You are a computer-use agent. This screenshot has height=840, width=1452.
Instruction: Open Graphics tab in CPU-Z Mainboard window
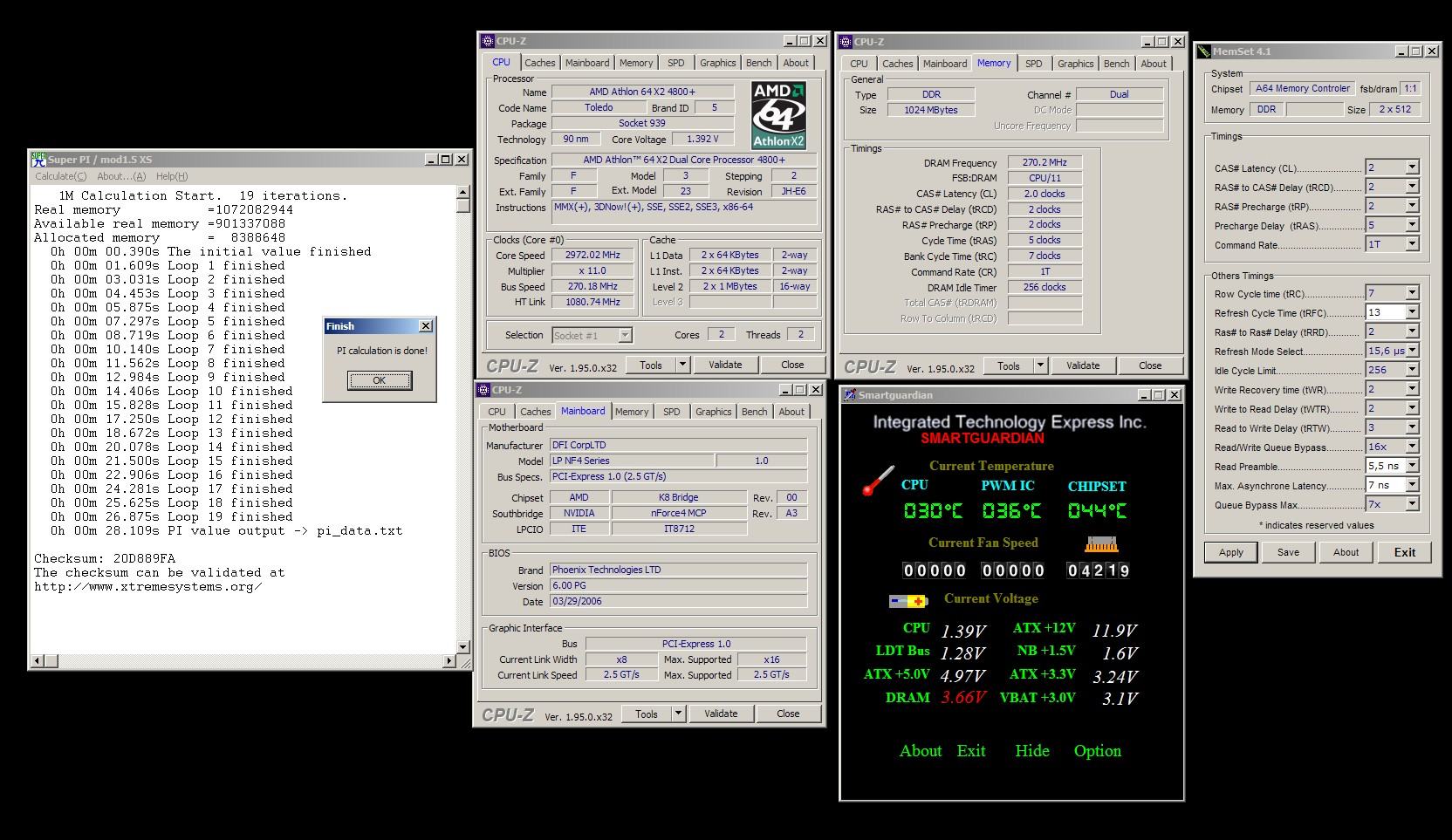(x=713, y=412)
